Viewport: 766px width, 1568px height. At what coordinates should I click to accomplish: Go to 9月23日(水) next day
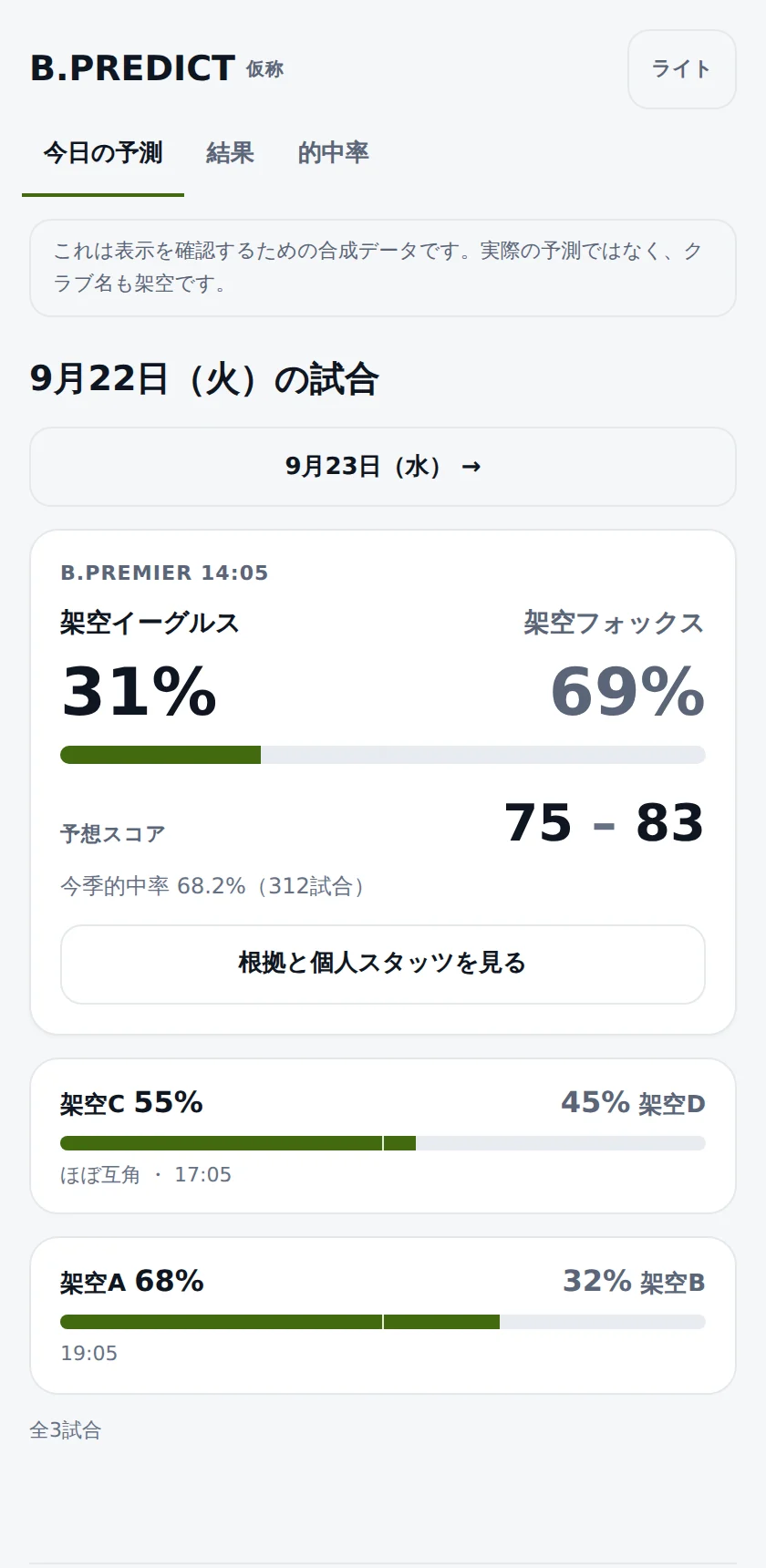pos(383,467)
